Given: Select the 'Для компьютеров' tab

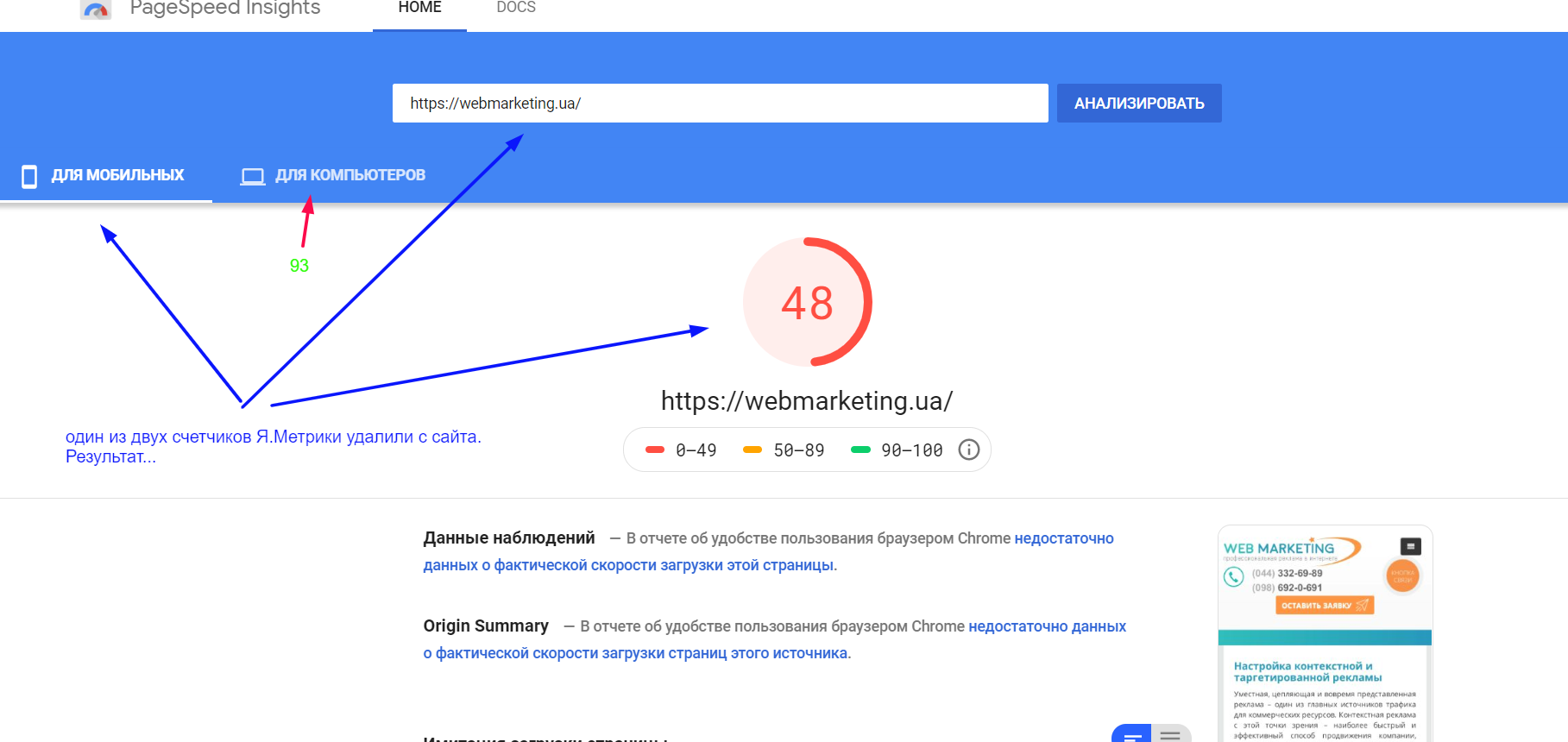Looking at the screenshot, I should [349, 175].
